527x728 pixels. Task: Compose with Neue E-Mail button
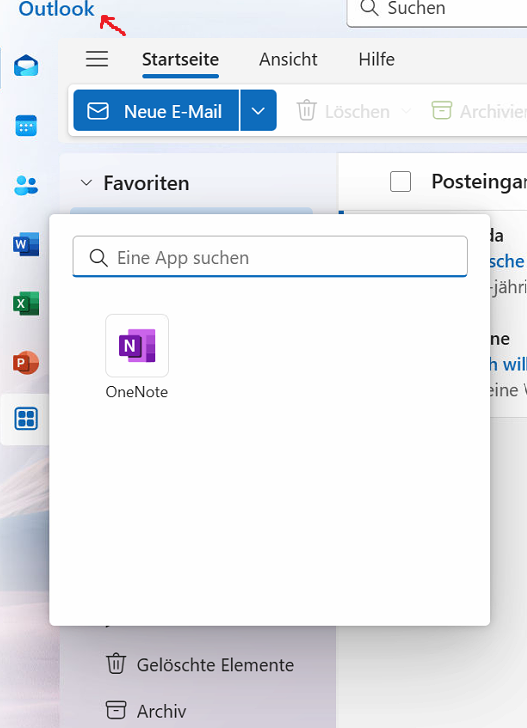[x=156, y=111]
